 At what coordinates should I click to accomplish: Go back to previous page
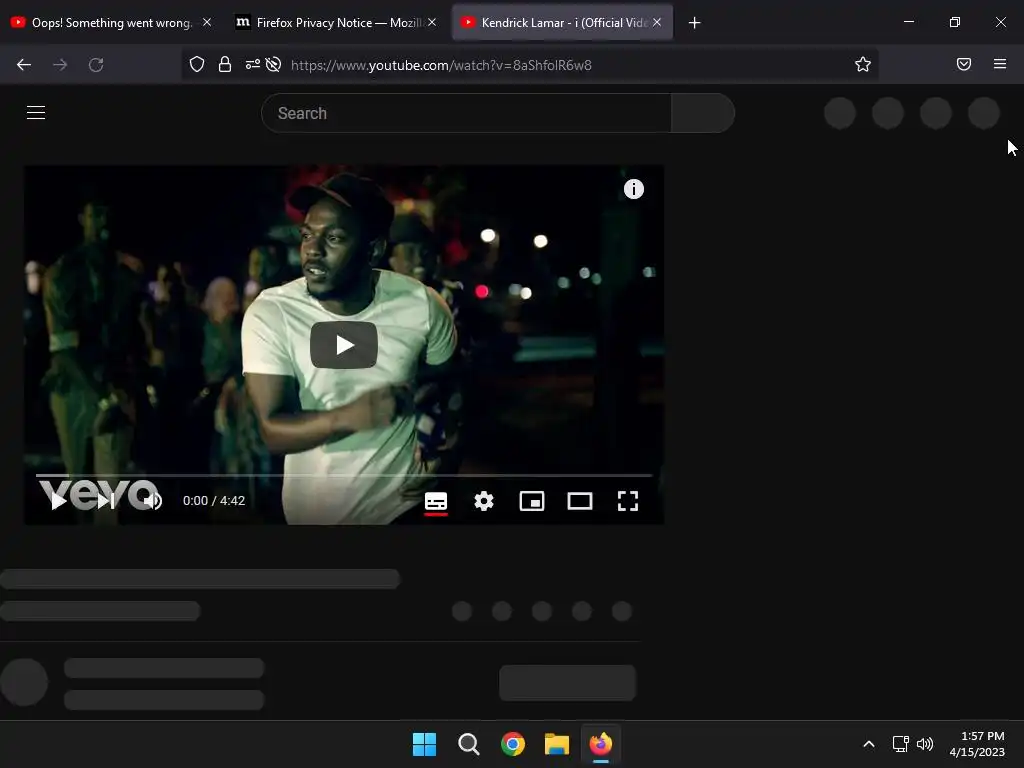click(24, 65)
